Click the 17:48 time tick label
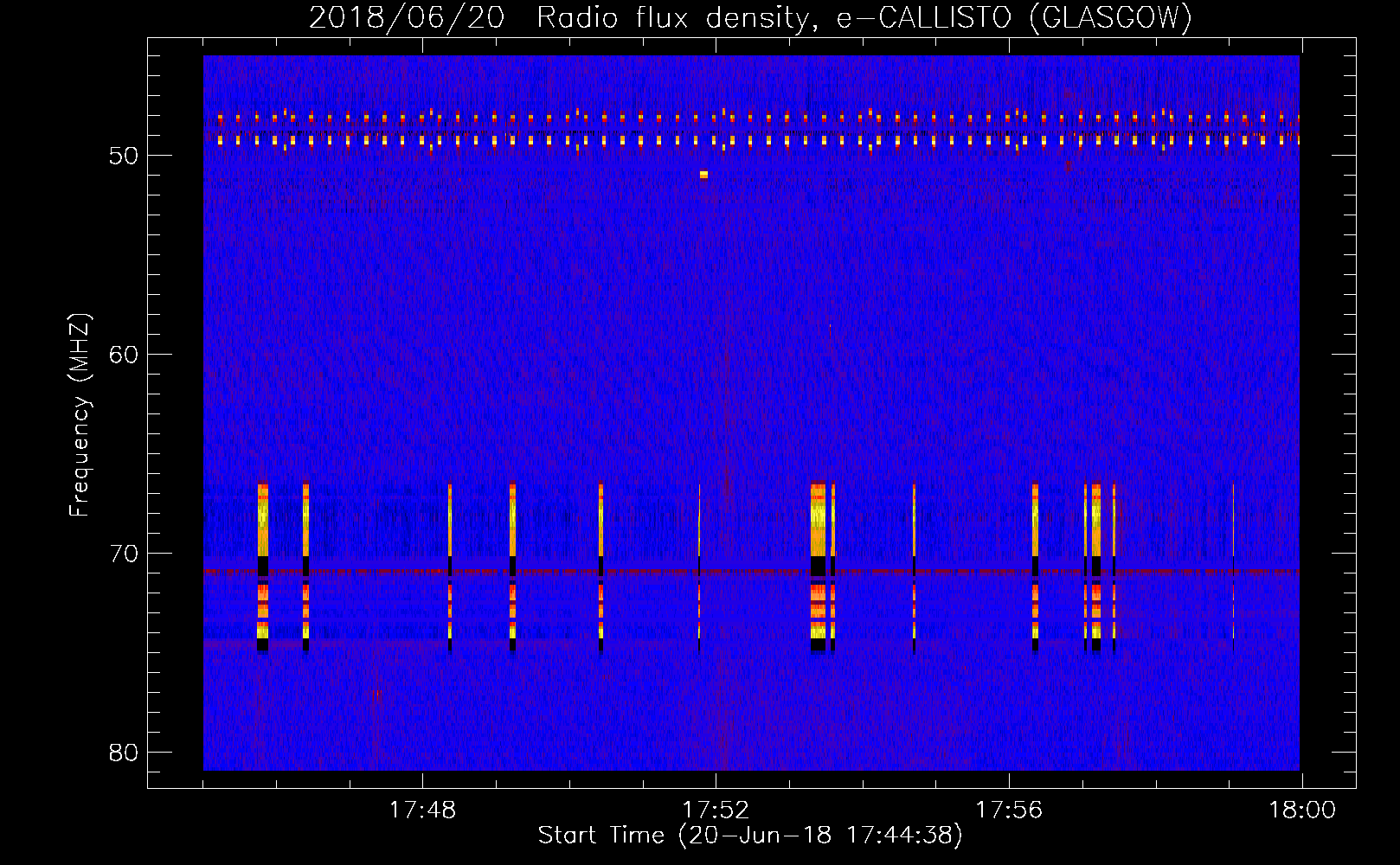1400x865 pixels. pos(422,811)
